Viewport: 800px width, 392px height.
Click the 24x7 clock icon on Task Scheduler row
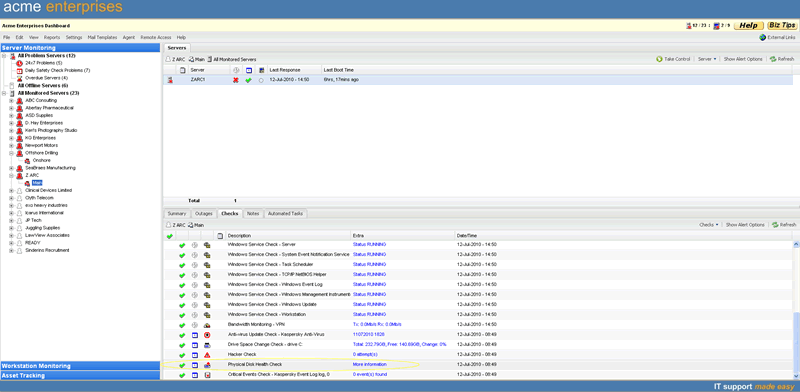pos(194,265)
